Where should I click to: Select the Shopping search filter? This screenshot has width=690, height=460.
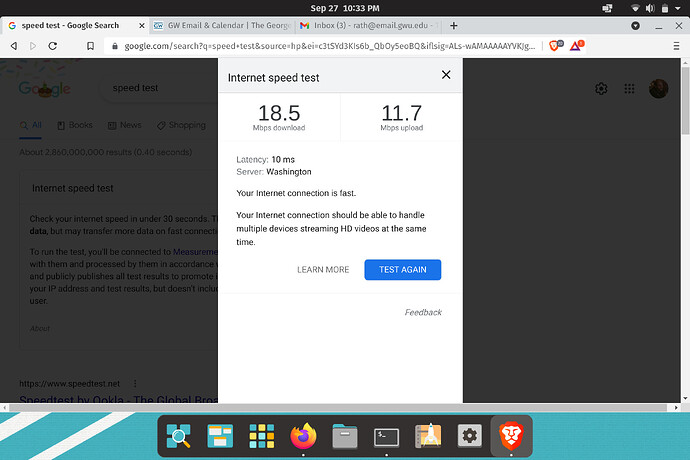[181, 125]
